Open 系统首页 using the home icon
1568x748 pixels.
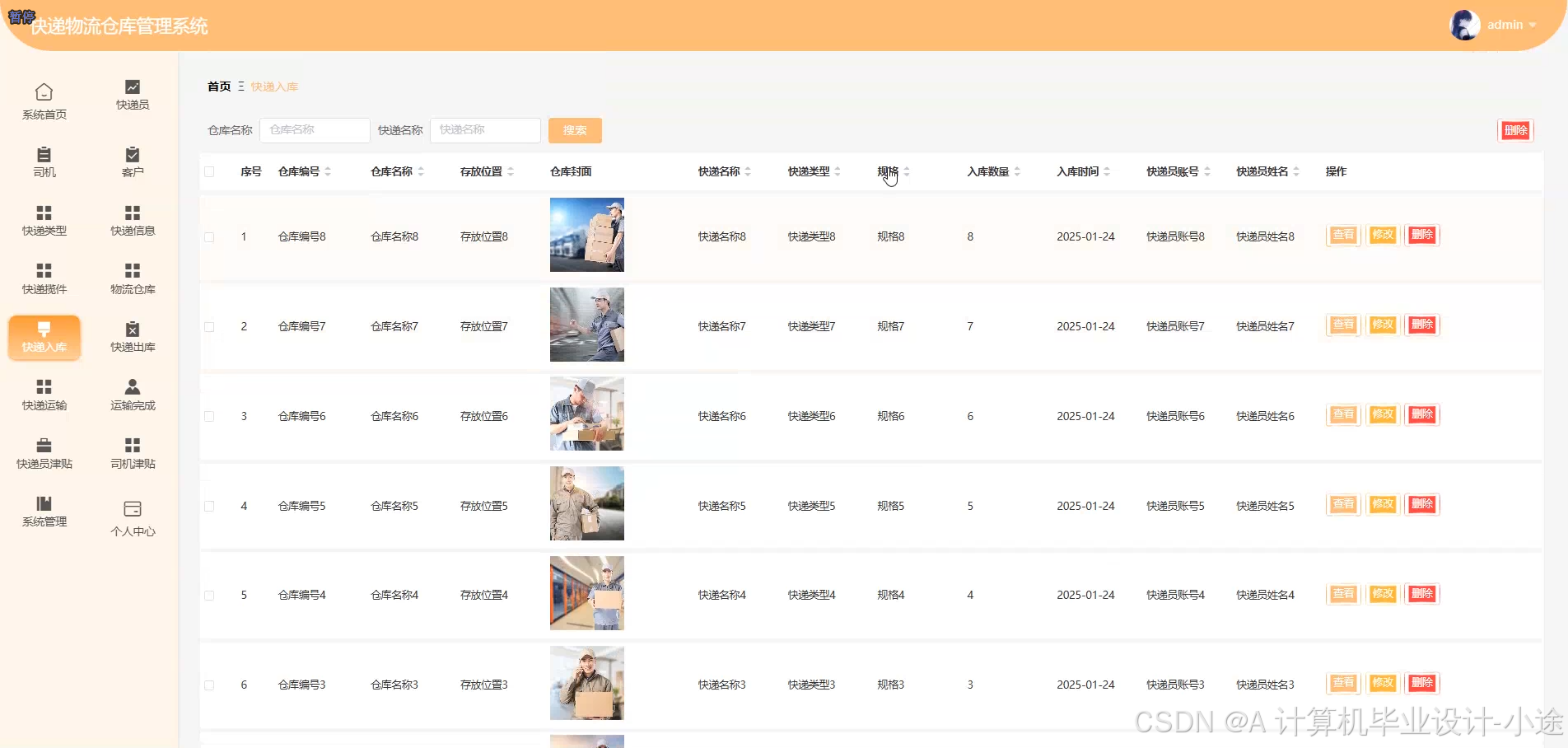(44, 99)
